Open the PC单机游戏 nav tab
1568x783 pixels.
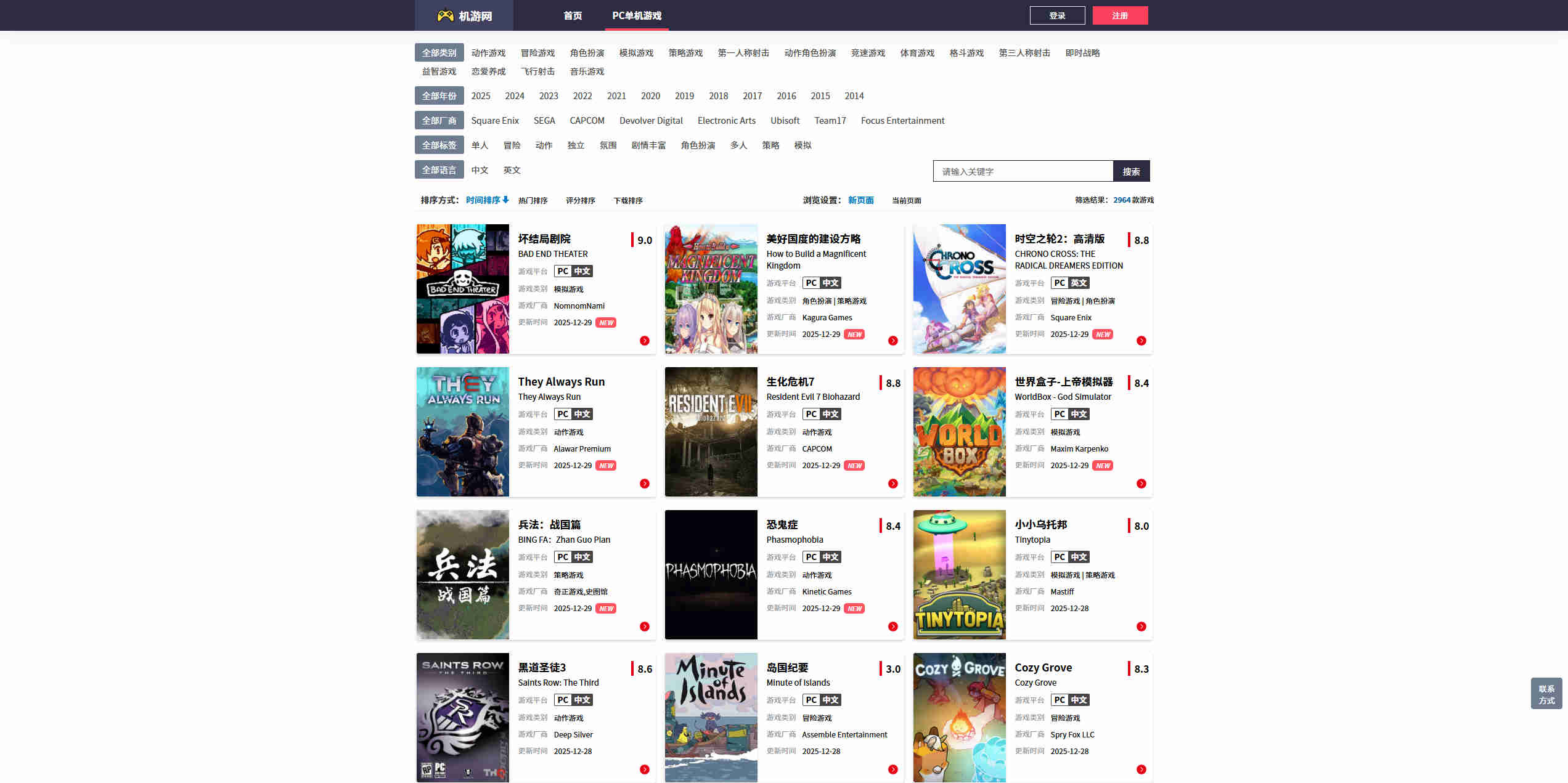coord(637,15)
